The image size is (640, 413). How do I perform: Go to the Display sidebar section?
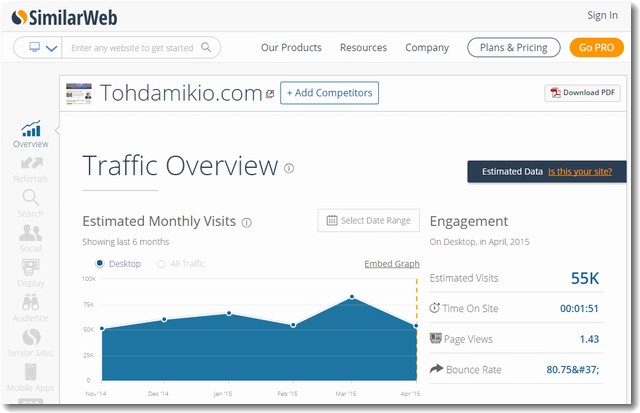[x=31, y=273]
